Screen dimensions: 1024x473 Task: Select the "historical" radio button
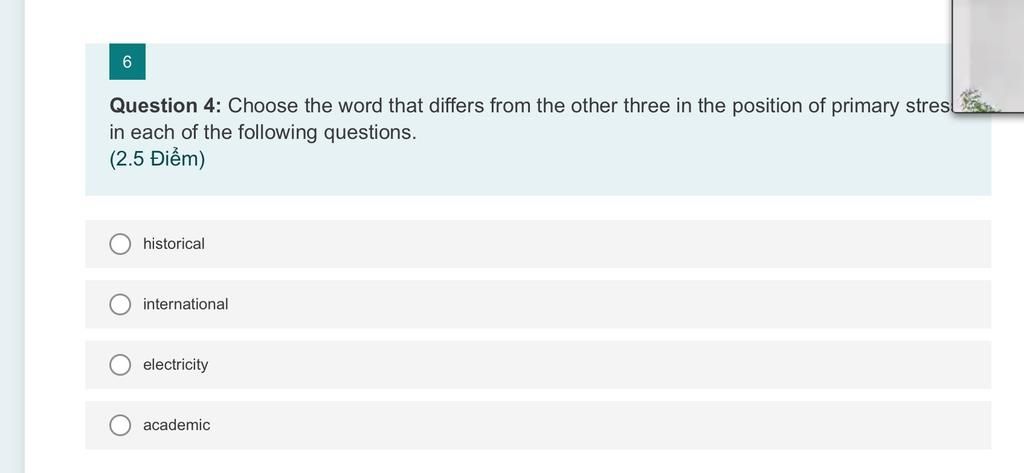120,244
